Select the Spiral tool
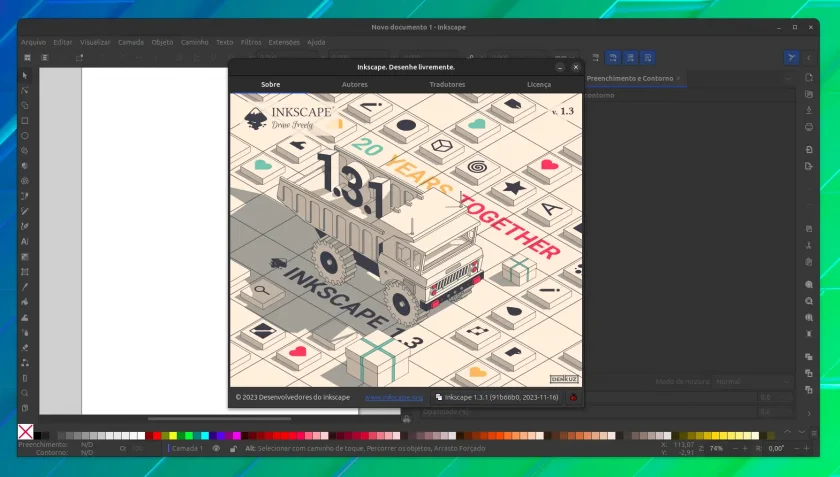840x477 pixels. [25, 181]
